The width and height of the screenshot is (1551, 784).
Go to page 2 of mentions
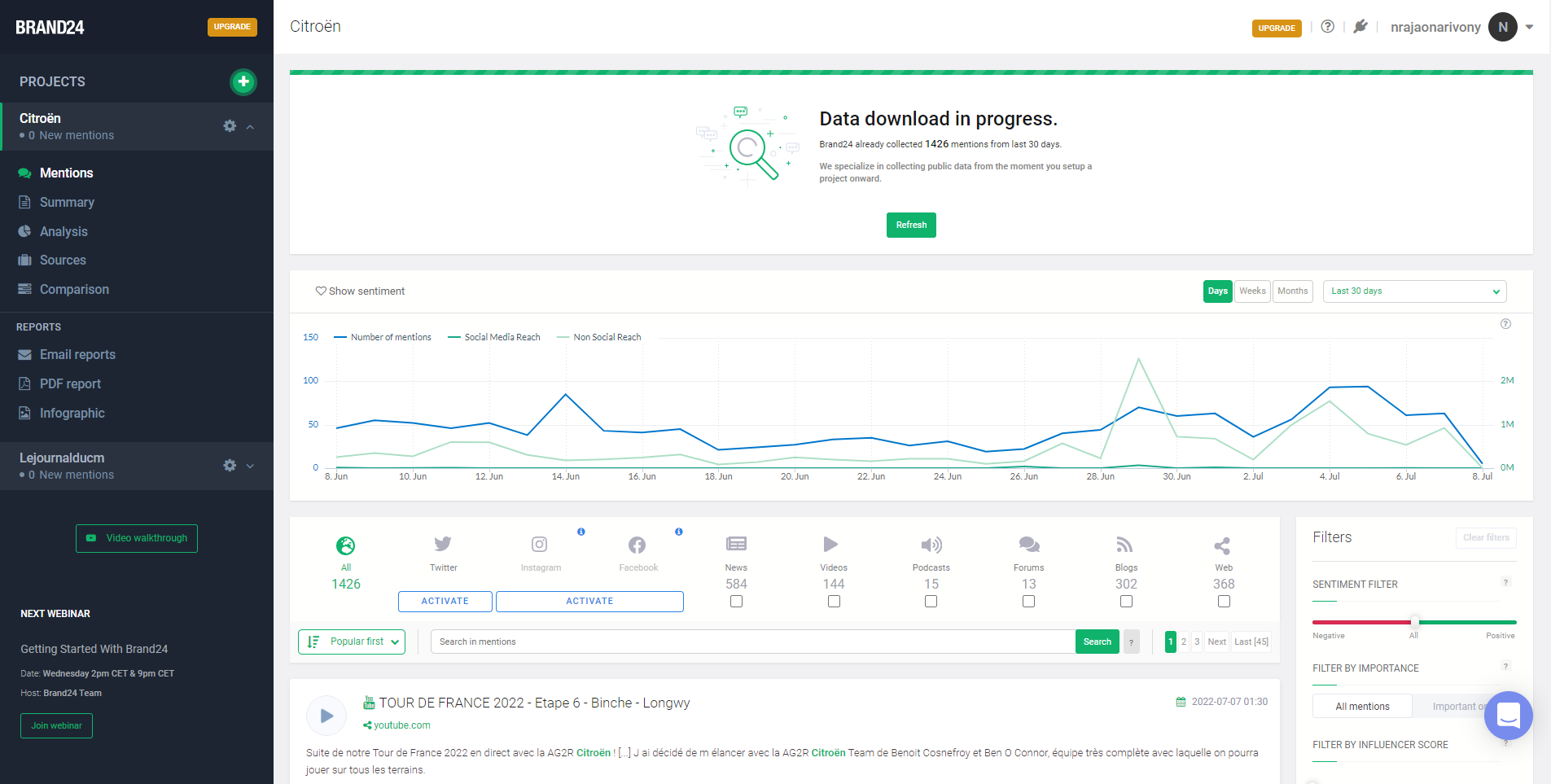1184,642
